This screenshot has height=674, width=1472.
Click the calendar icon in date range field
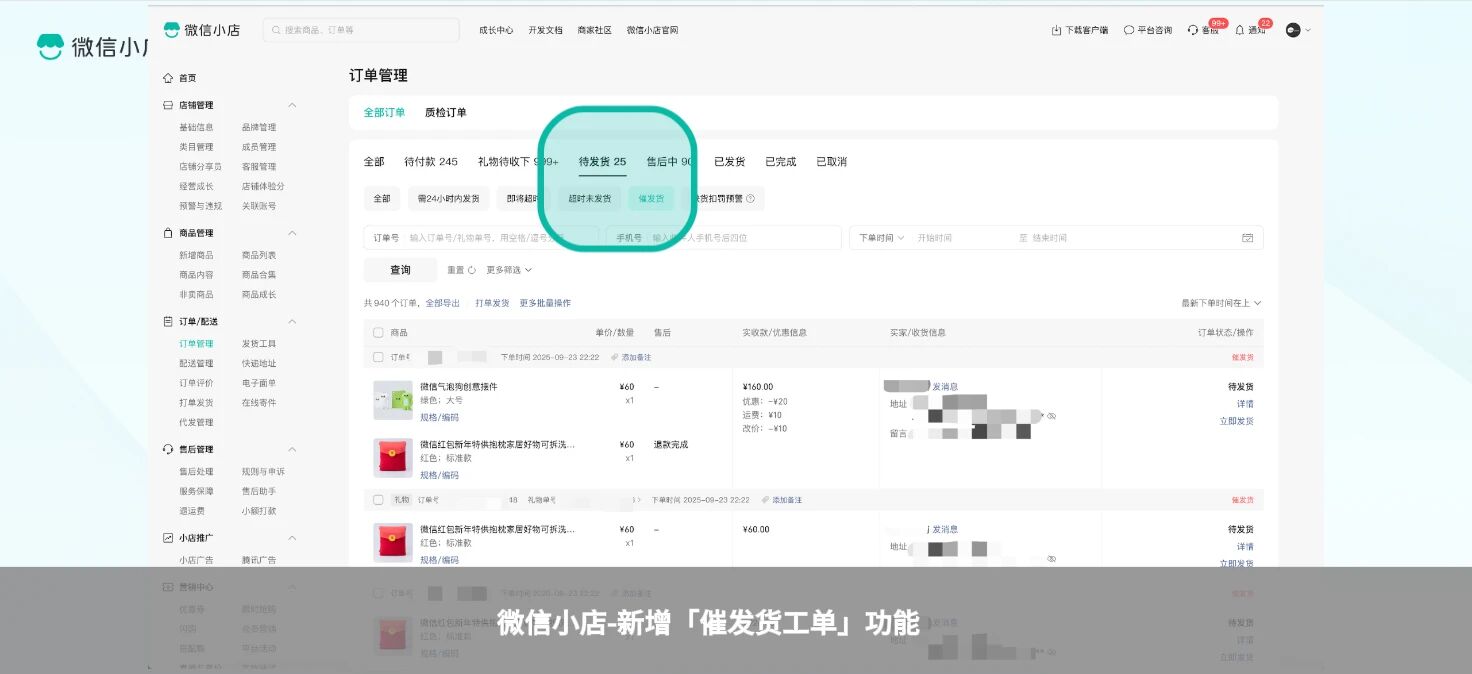pos(1247,238)
